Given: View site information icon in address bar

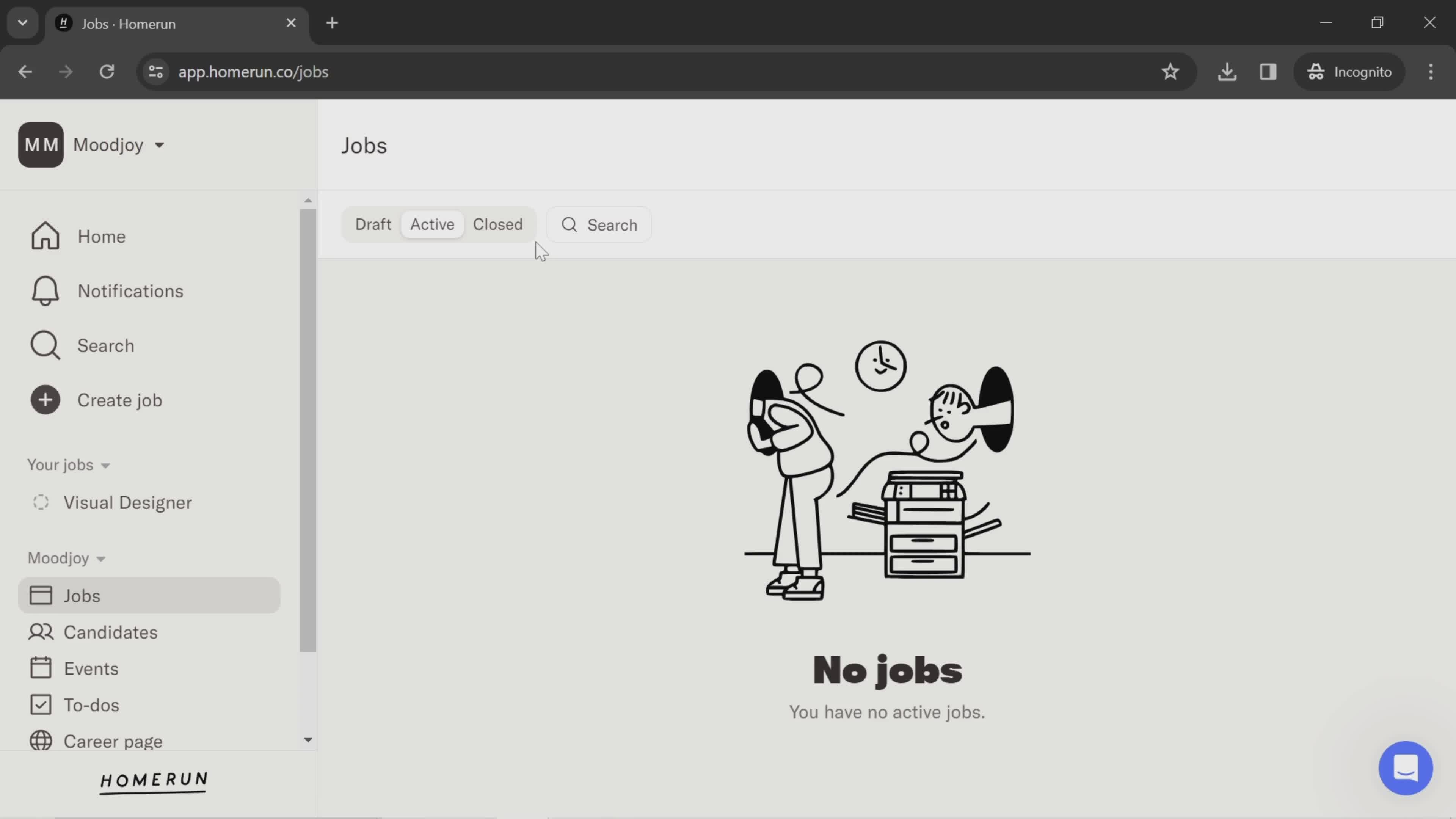Looking at the screenshot, I should coord(156,72).
